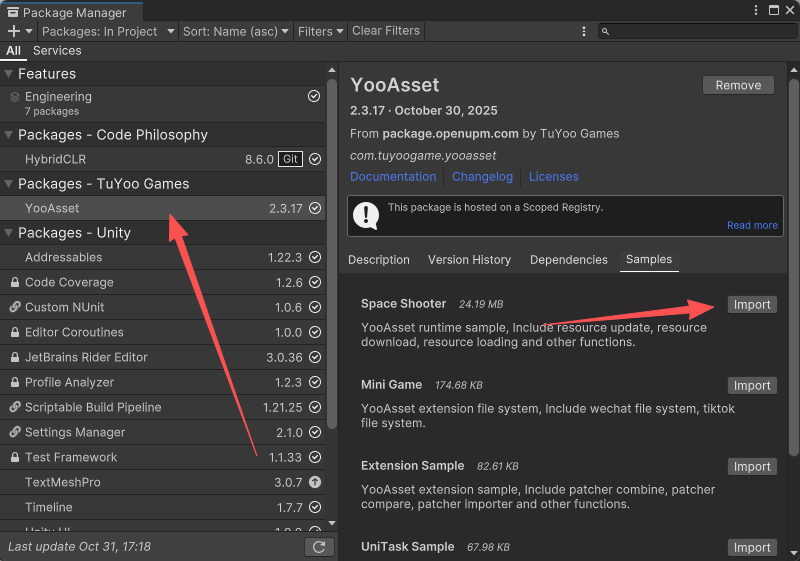800x561 pixels.
Task: Open the Sort: Name (asc) dropdown
Action: (x=236, y=31)
